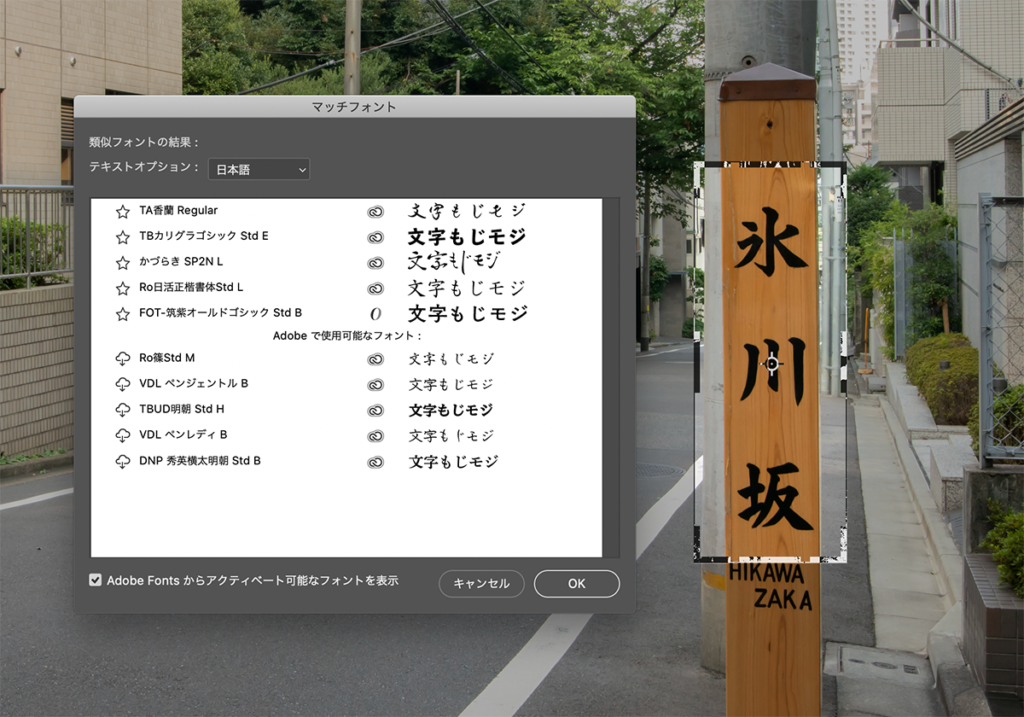
Task: Select the かづらき SP2N L font name
Action: pyautogui.click(x=181, y=261)
